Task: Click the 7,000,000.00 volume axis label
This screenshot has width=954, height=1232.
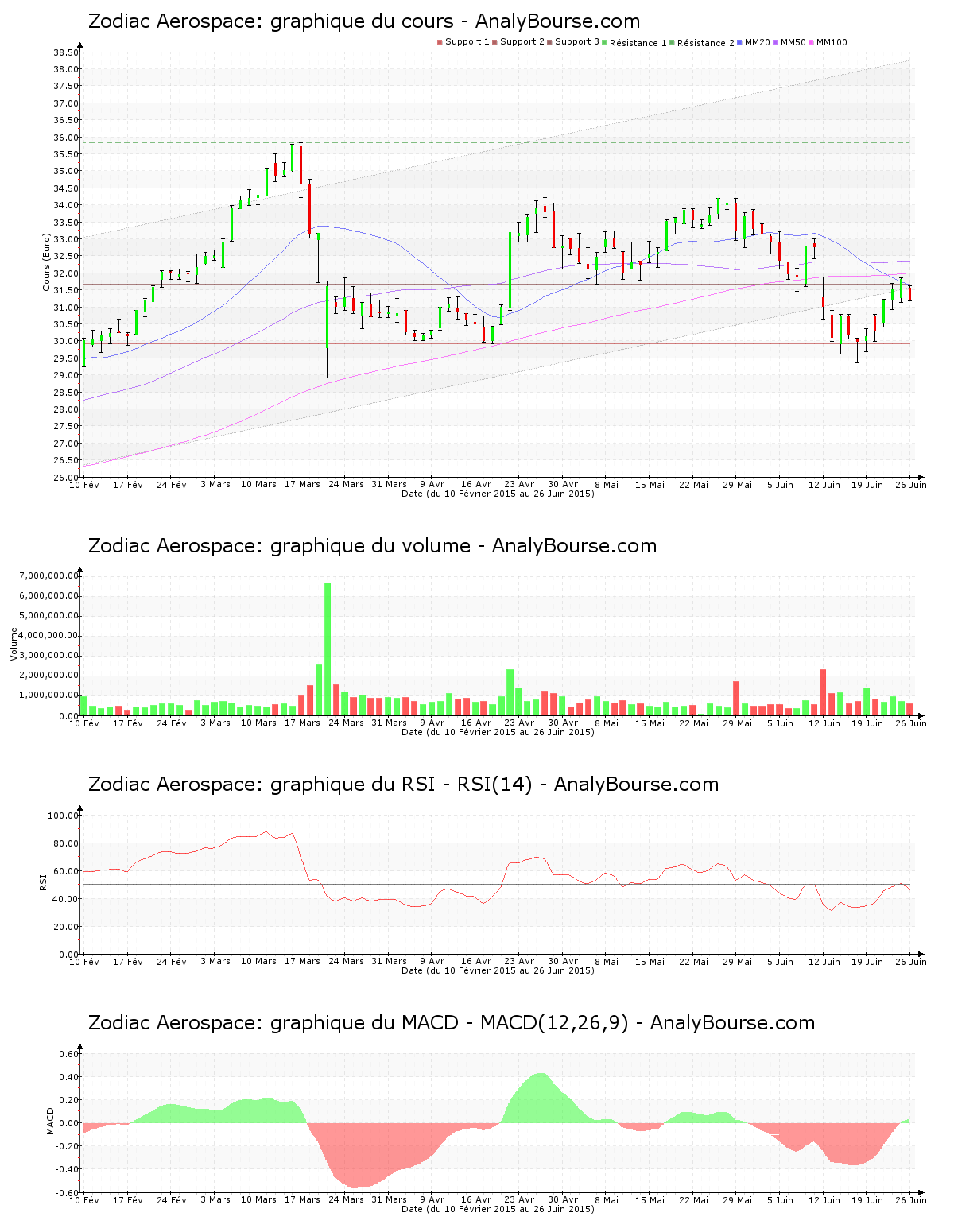Action: [48, 575]
